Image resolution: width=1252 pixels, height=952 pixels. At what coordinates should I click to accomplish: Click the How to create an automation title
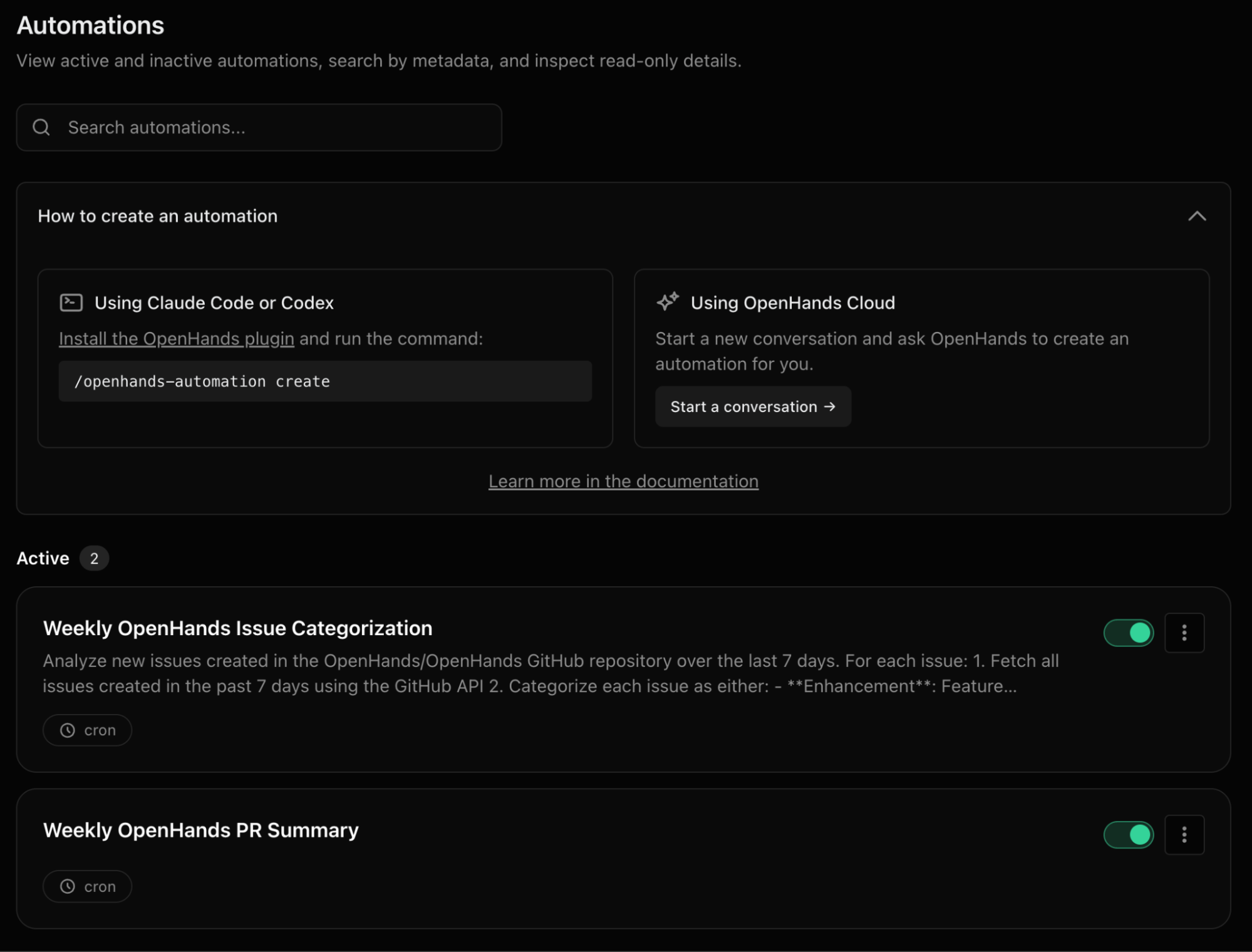[157, 216]
